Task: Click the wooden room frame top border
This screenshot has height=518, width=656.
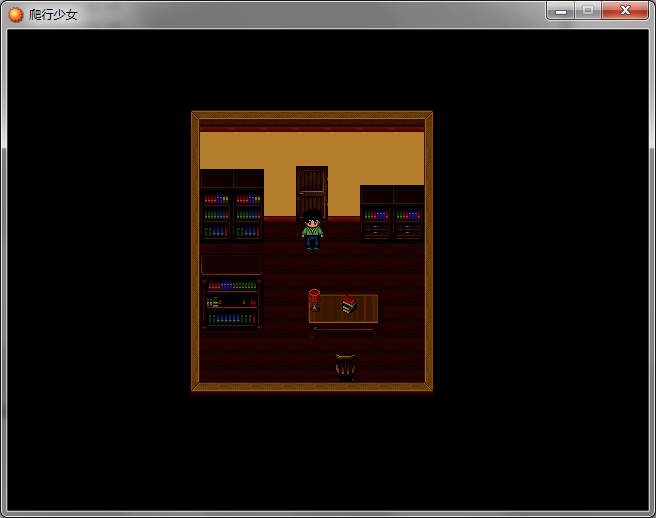Action: [x=312, y=115]
